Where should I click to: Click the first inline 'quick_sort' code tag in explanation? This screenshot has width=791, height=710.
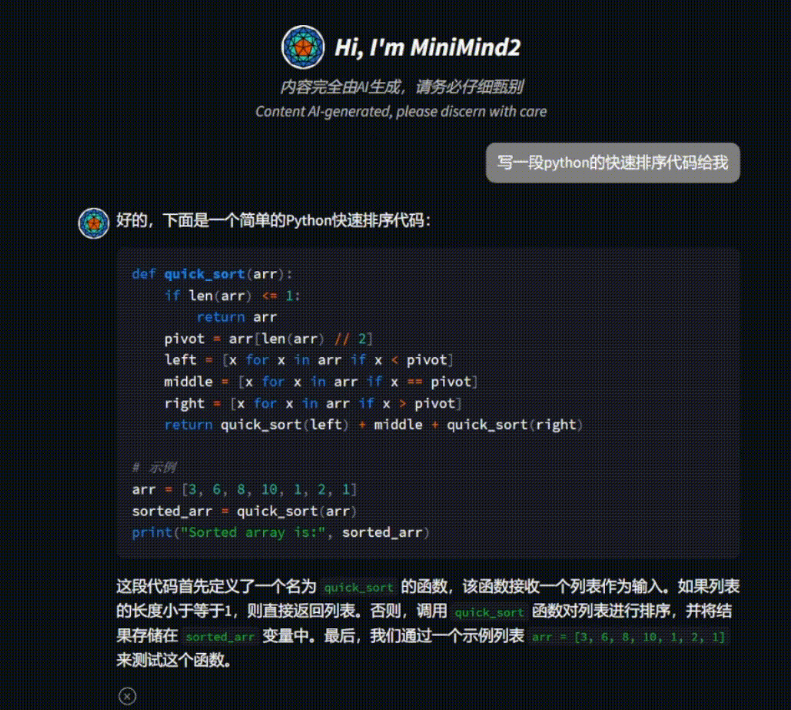tap(358, 587)
